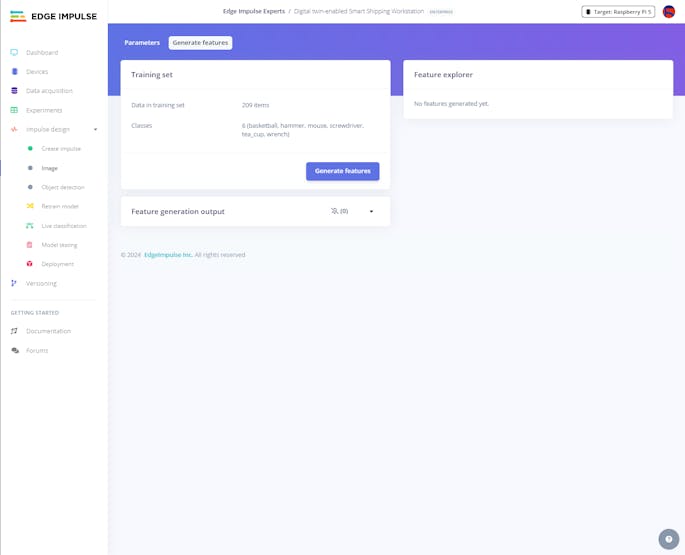Click the dot beside Object detection
685x555 pixels.
click(30, 187)
